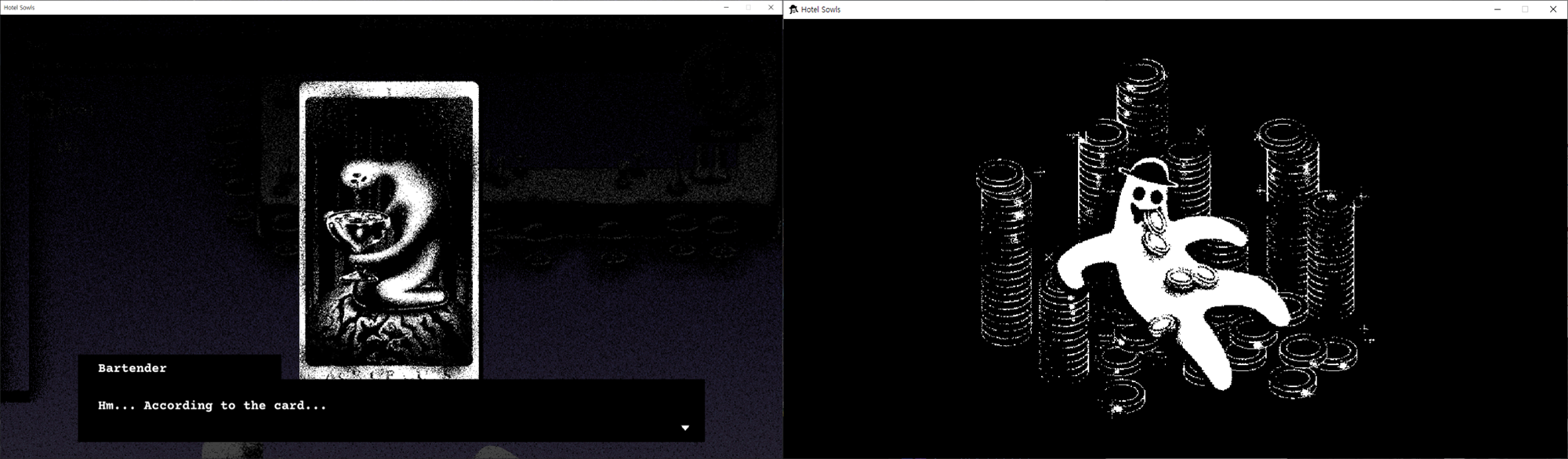Screen dimensions: 1568x459
Task: Click the left window title "Hotel Sowls"
Action: 20,7
